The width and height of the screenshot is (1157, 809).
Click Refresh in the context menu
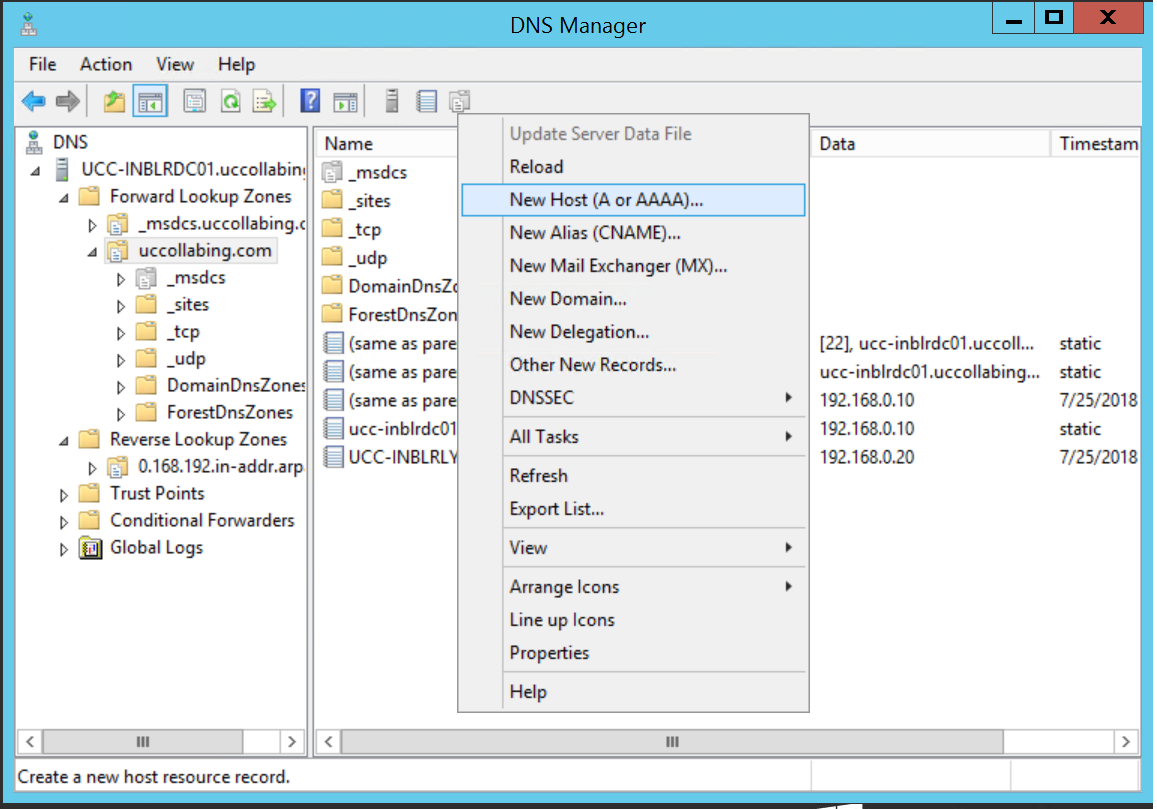pos(633,476)
